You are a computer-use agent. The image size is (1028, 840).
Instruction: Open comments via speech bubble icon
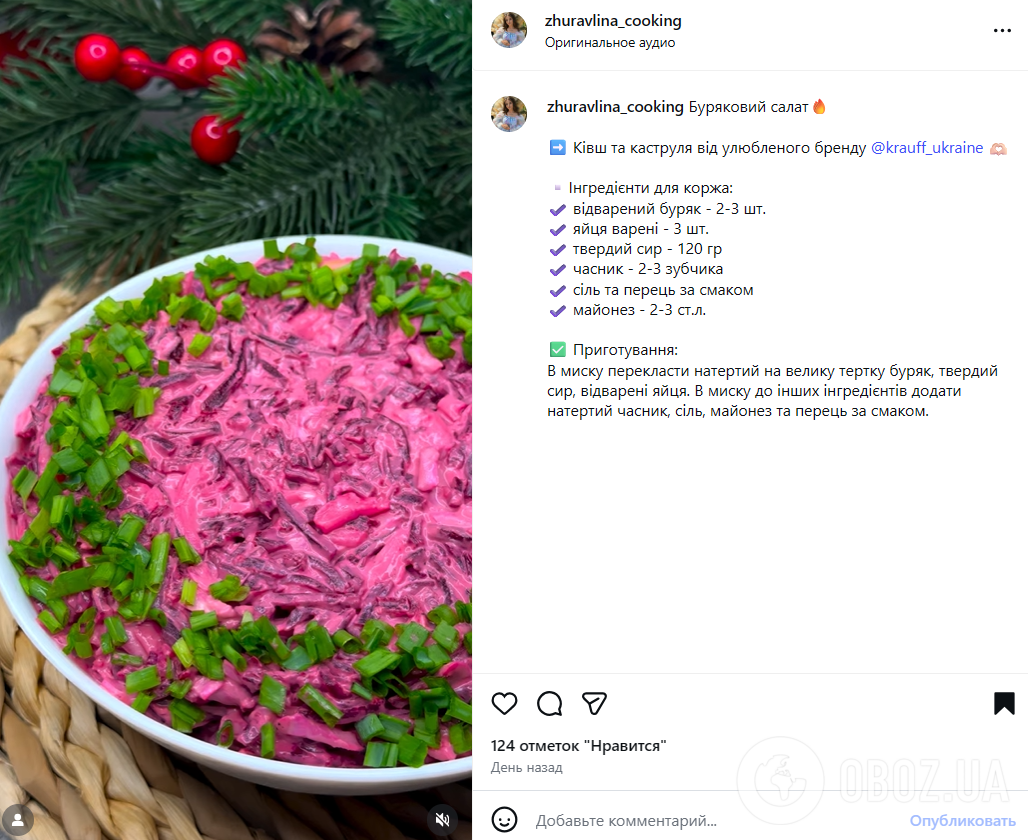[549, 704]
